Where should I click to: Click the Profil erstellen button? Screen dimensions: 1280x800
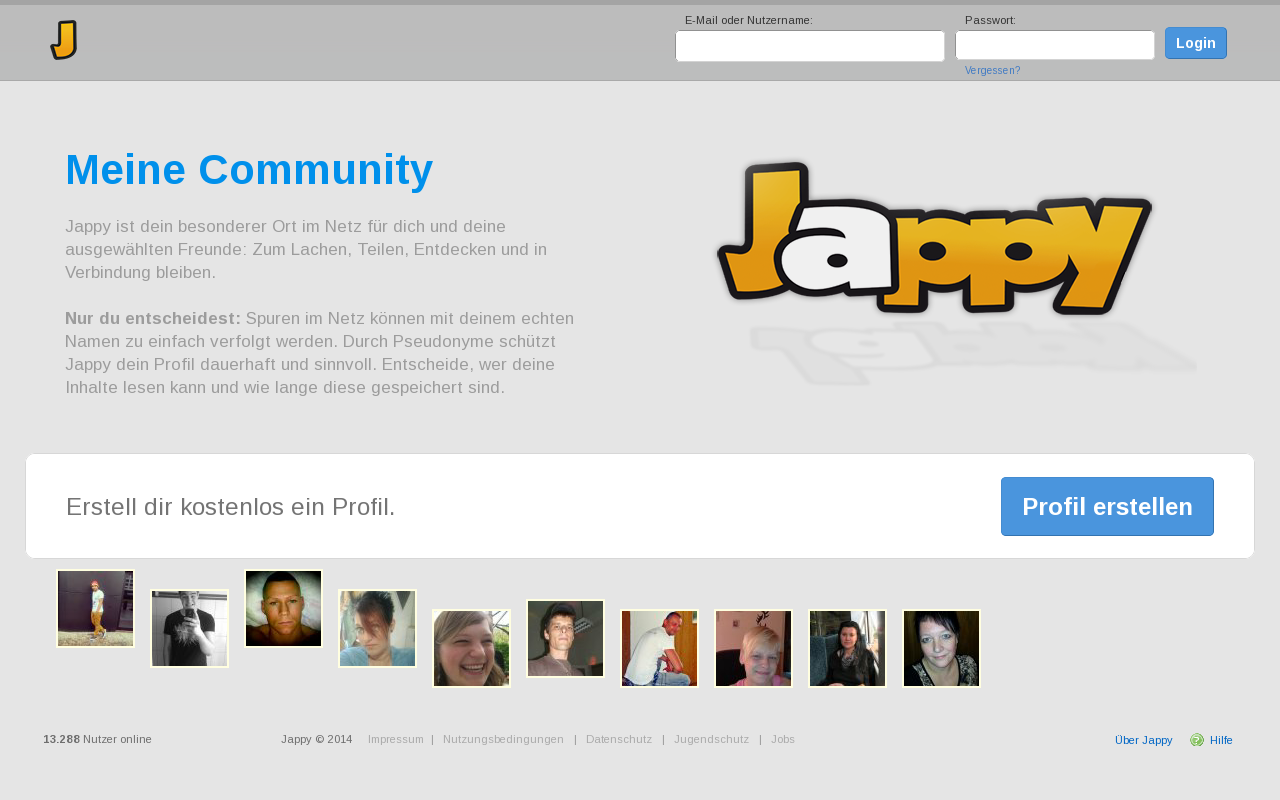pos(1107,506)
